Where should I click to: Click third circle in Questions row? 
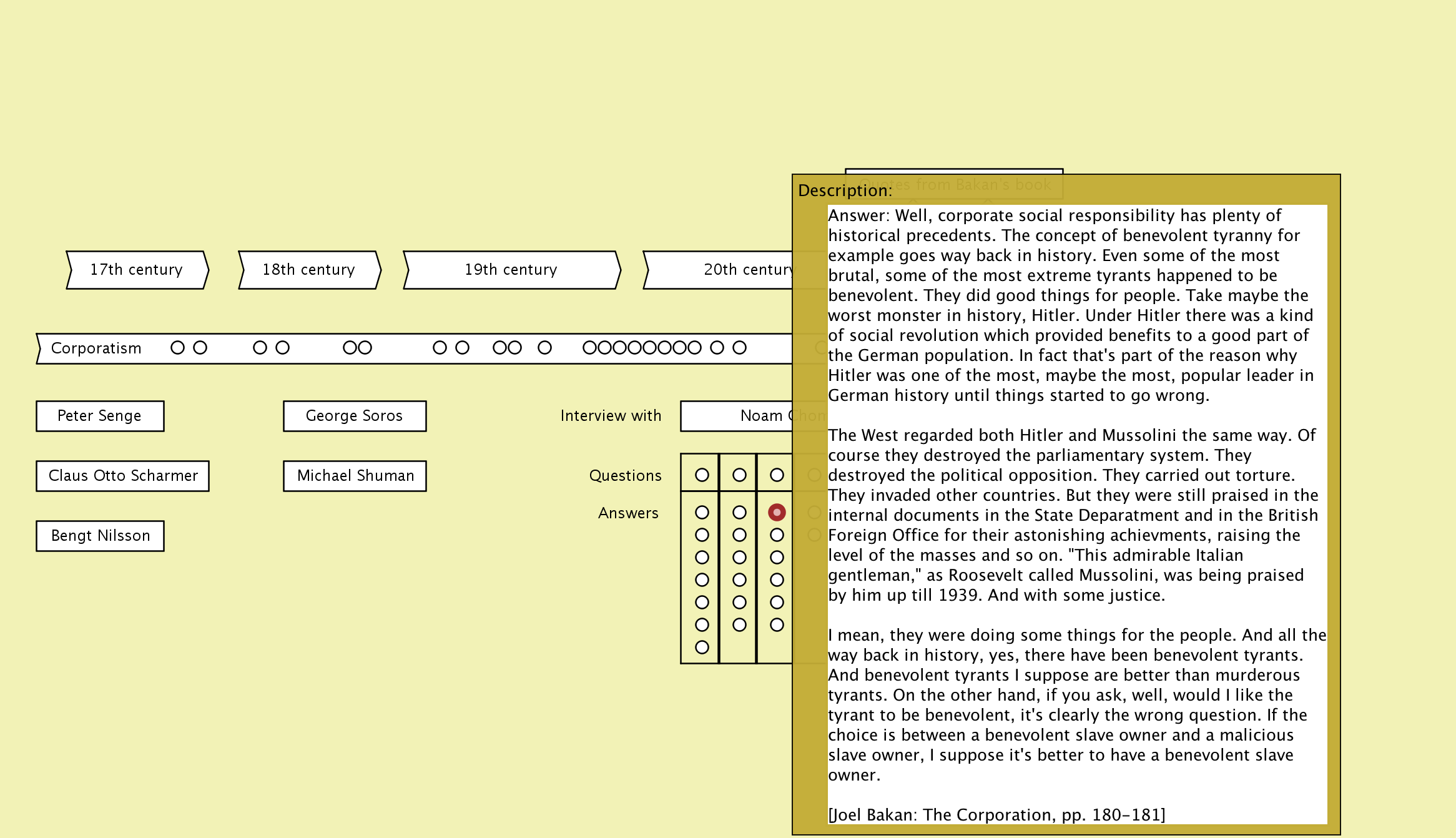(777, 475)
